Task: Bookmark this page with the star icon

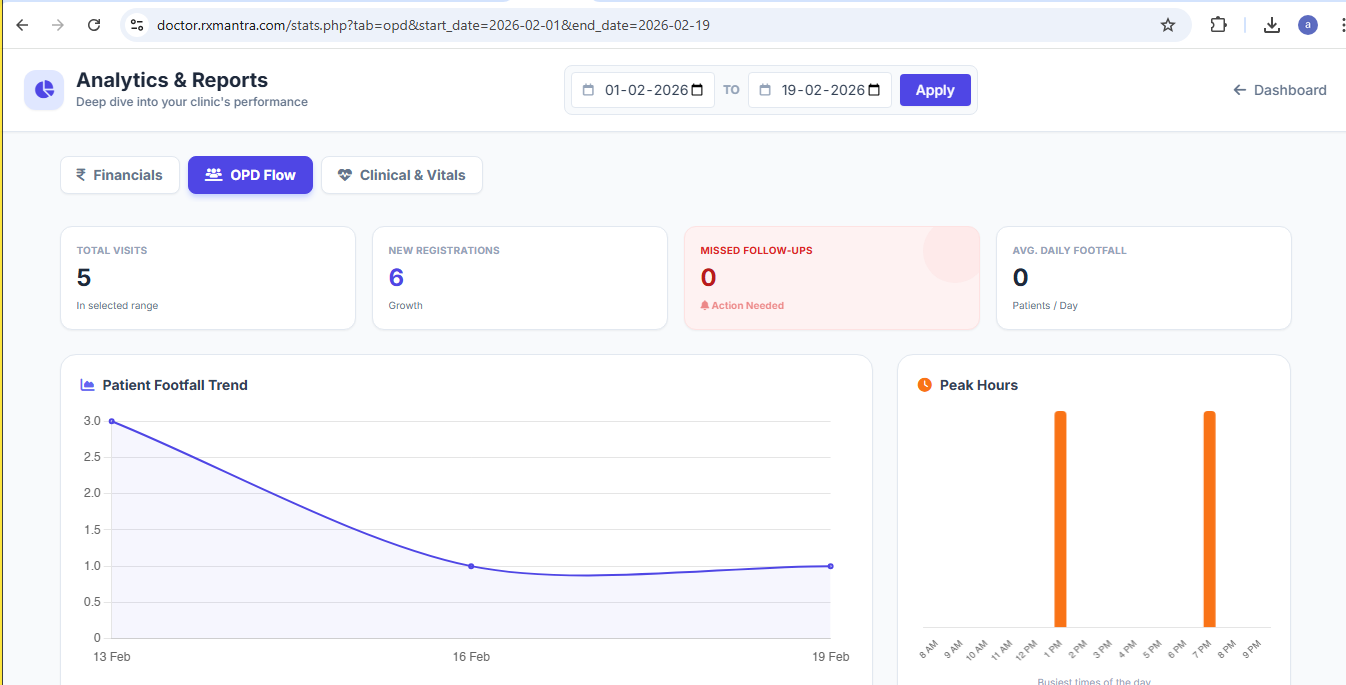Action: 1167,25
